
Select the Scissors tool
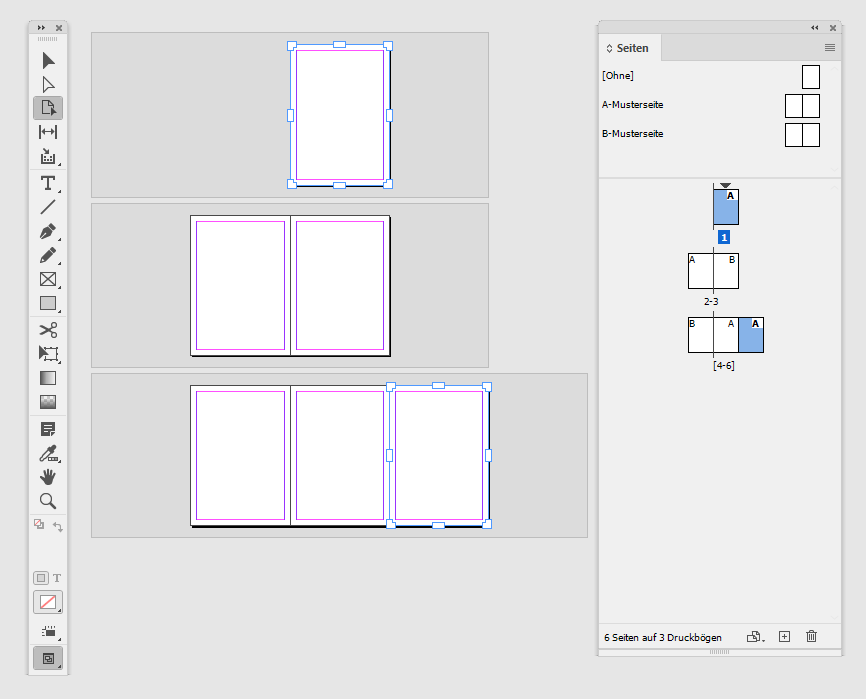(x=46, y=330)
